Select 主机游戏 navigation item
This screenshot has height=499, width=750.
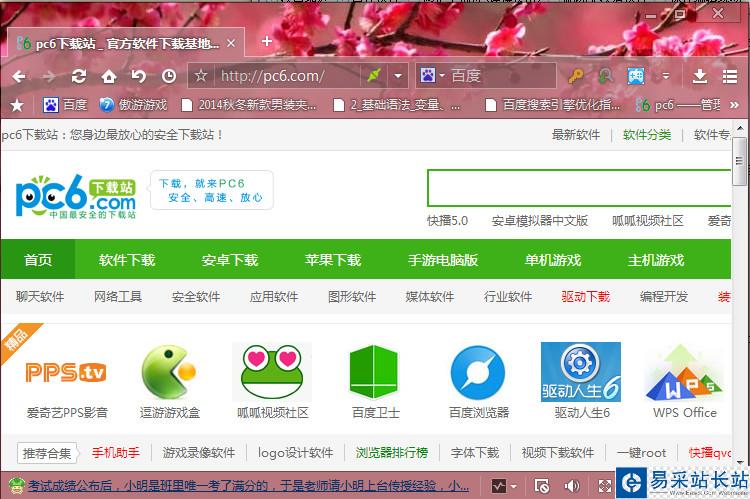(656, 260)
